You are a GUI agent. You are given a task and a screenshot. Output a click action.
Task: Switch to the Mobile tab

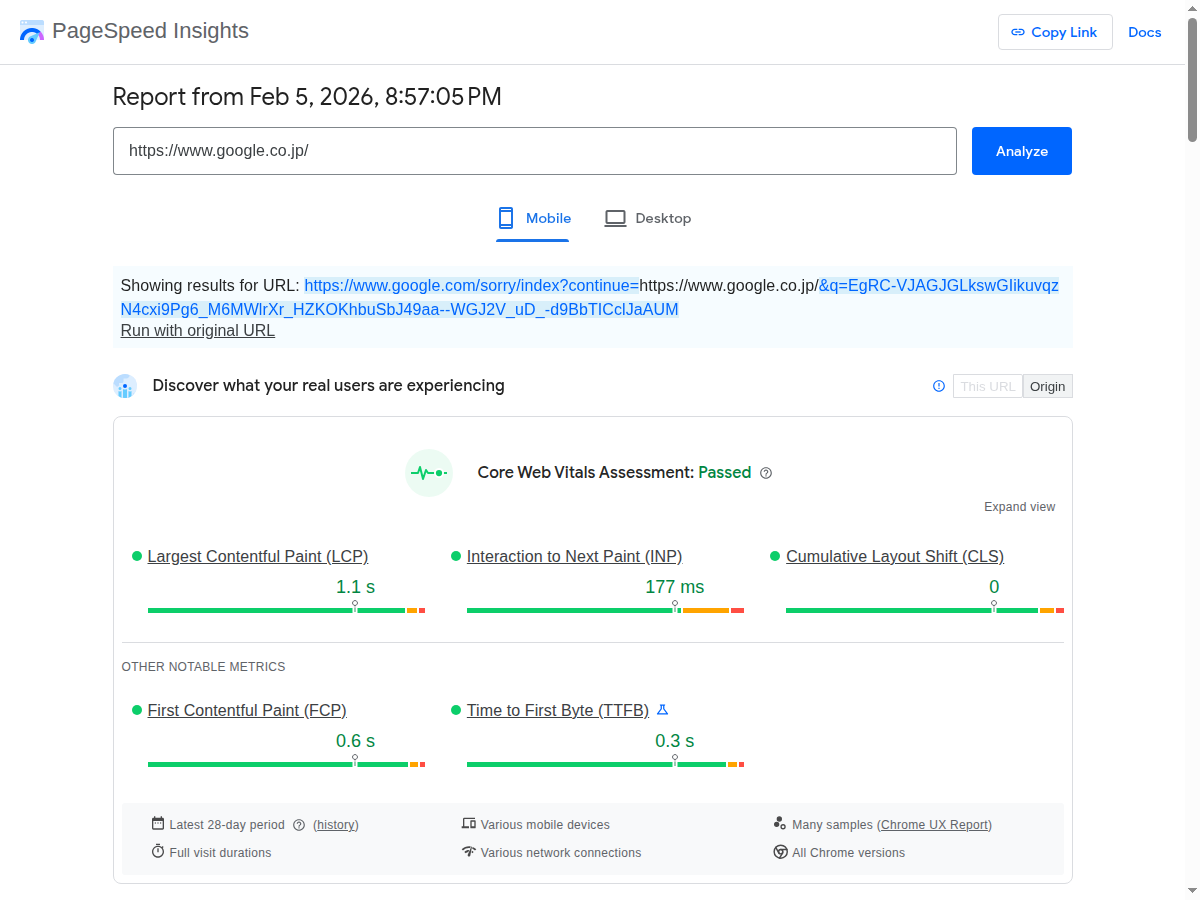point(533,218)
